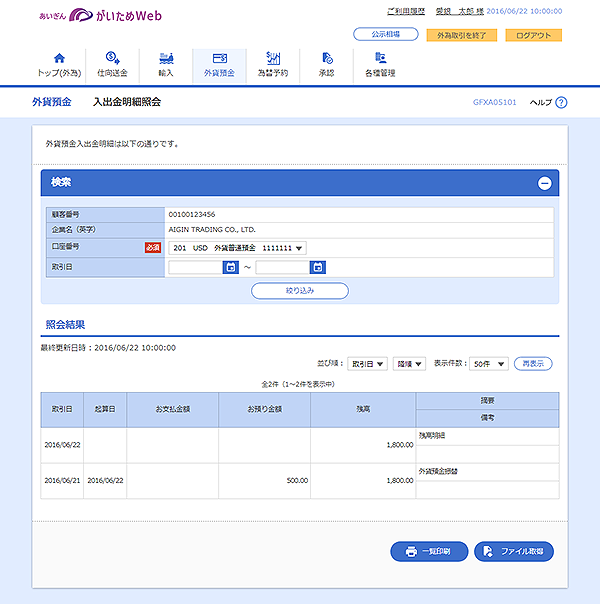
Task: Click the ヘルプ help text
Action: click(x=541, y=102)
